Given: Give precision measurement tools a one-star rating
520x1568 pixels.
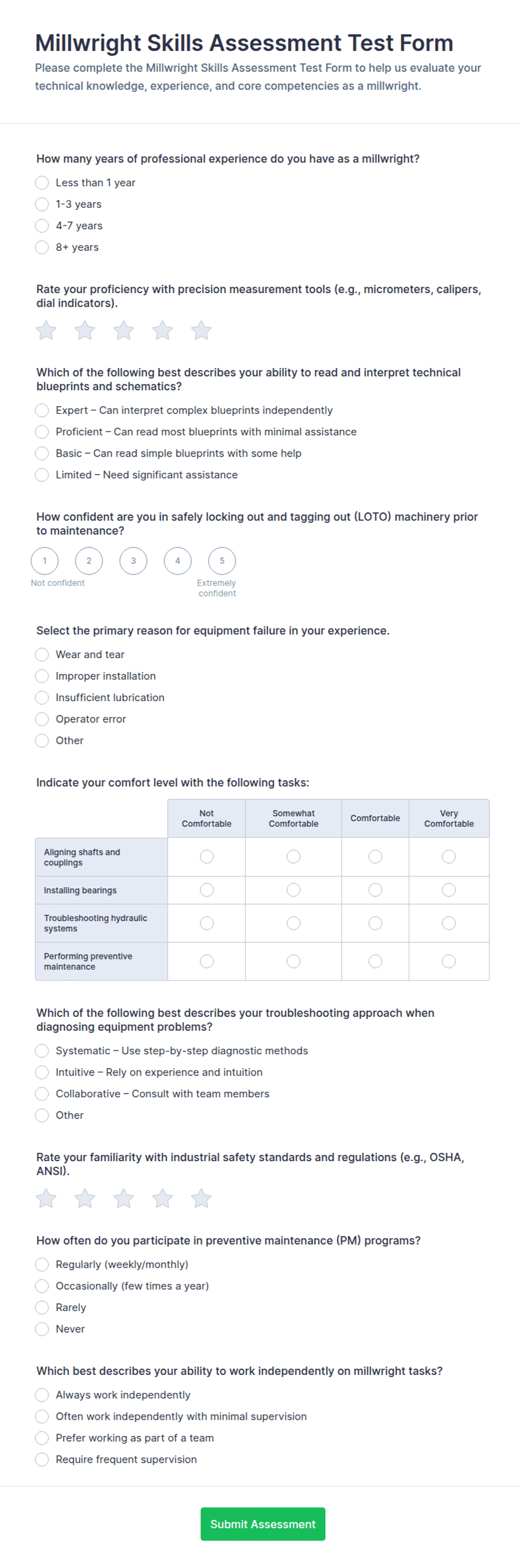Looking at the screenshot, I should coord(46,331).
